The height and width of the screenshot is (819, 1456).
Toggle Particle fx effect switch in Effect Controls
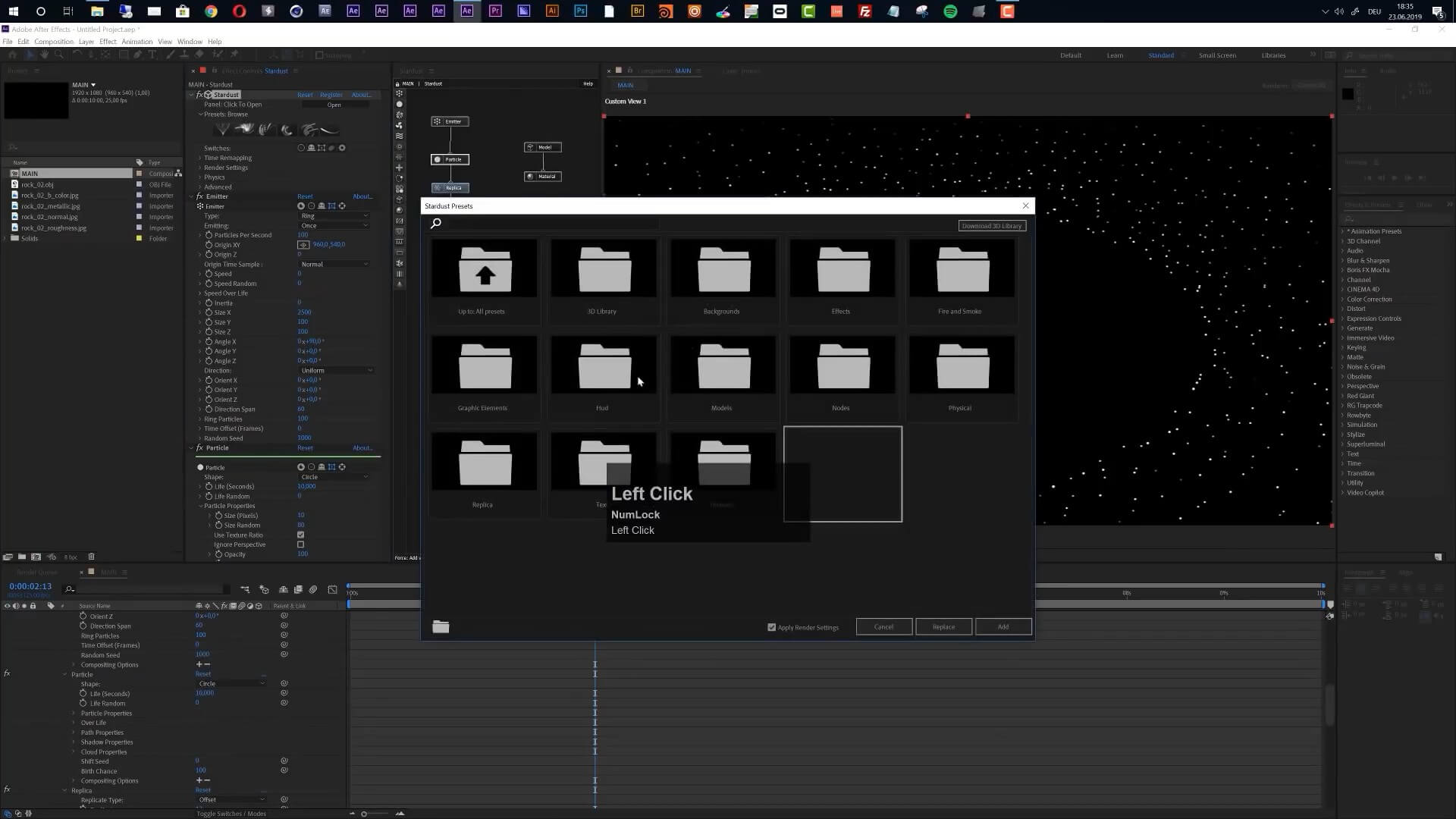click(199, 448)
